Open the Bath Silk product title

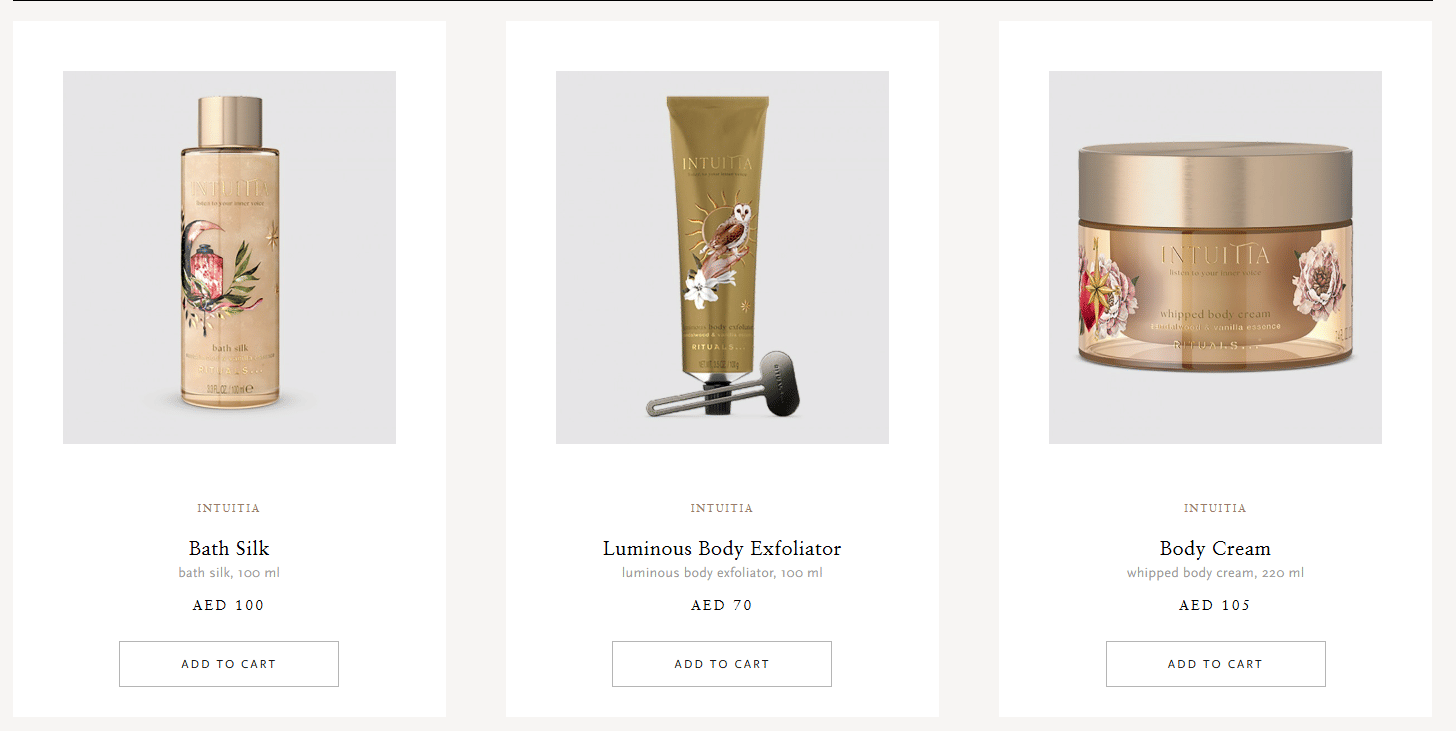click(x=229, y=548)
